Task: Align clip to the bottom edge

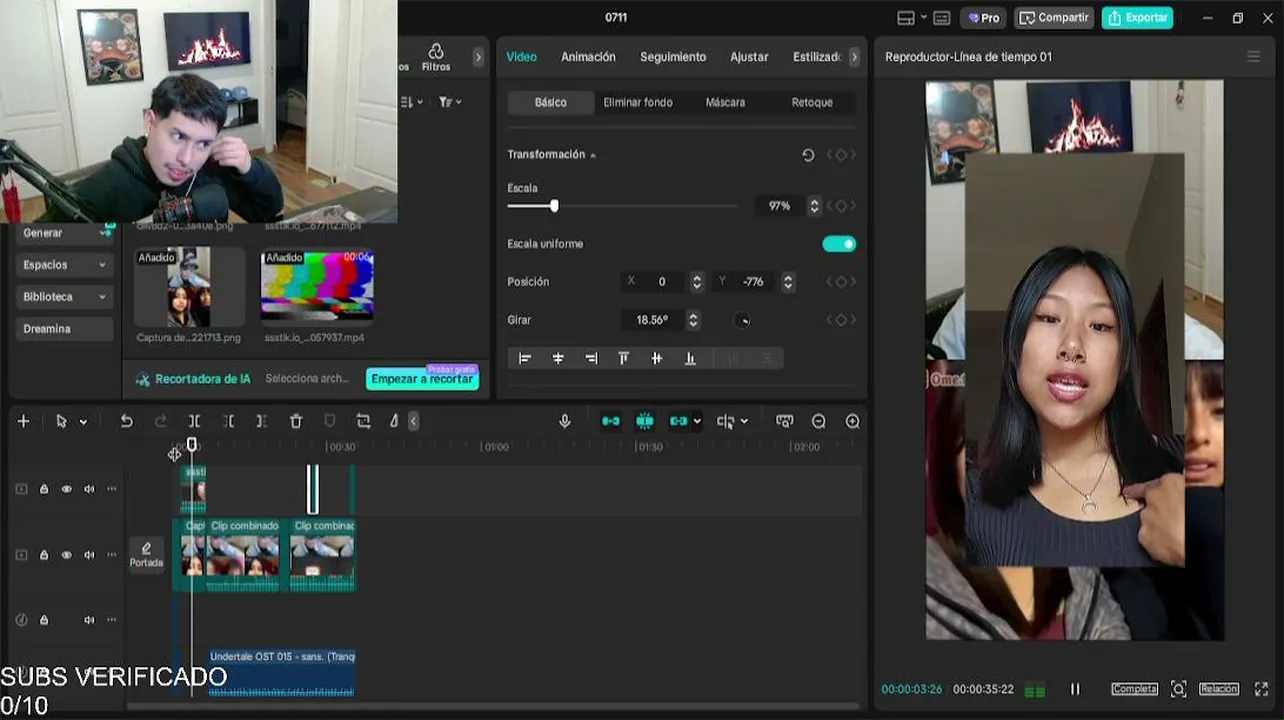Action: [x=690, y=358]
